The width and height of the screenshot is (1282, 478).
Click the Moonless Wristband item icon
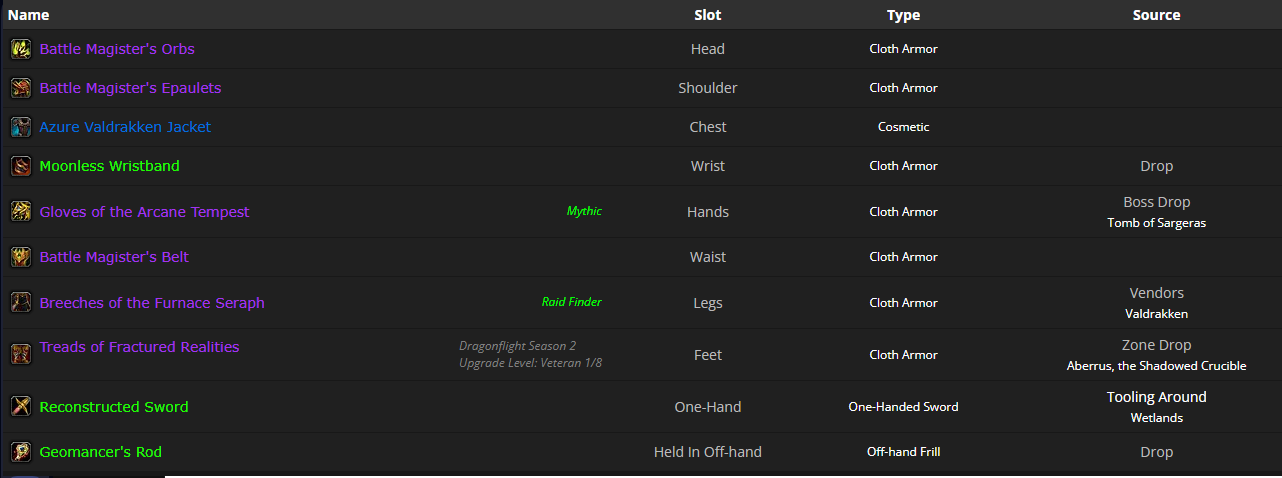(20, 166)
